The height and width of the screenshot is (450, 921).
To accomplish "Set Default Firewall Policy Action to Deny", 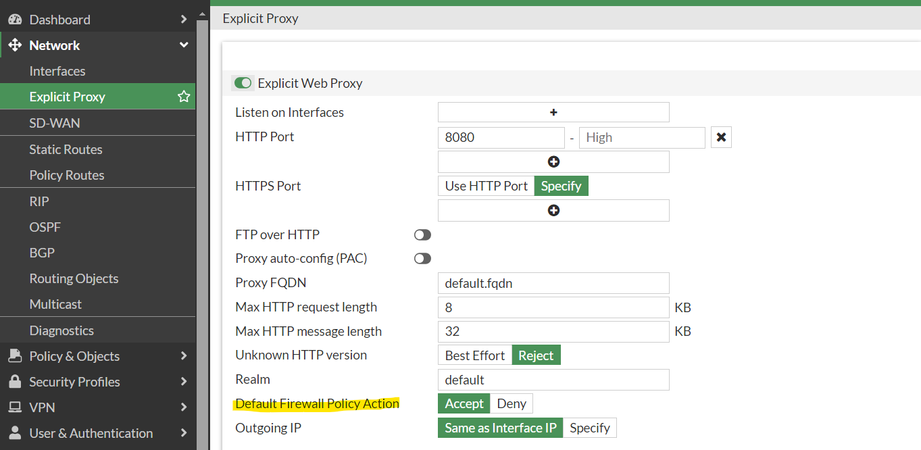I will coord(511,404).
